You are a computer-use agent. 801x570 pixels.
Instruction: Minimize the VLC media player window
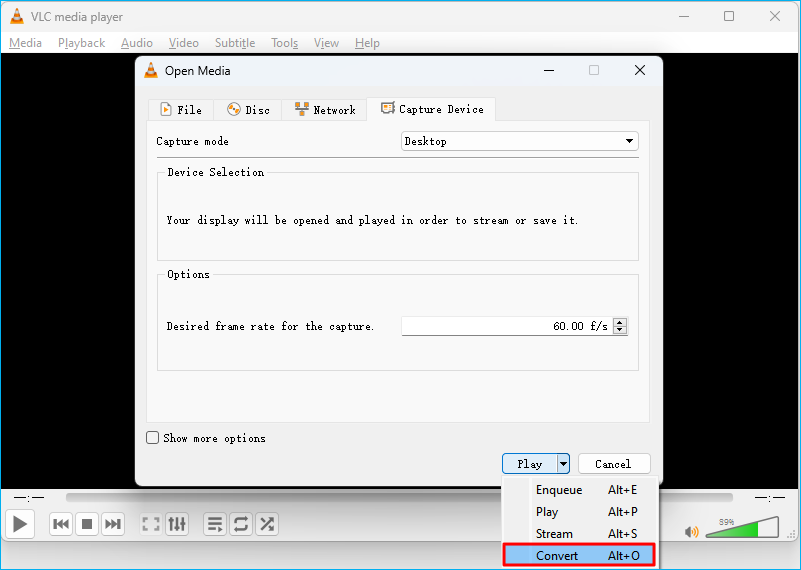684,16
